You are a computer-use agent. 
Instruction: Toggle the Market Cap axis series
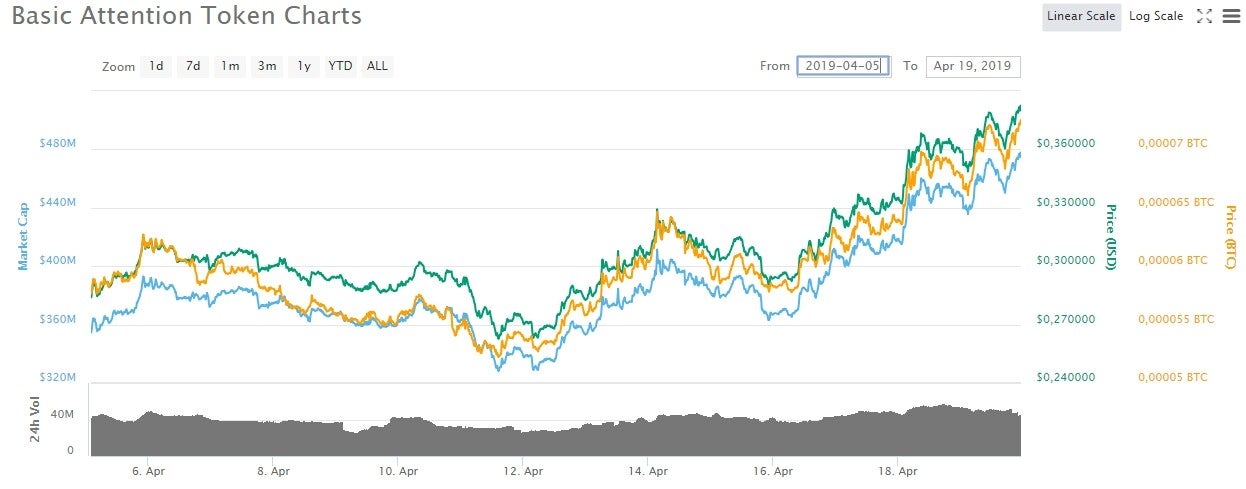22,238
